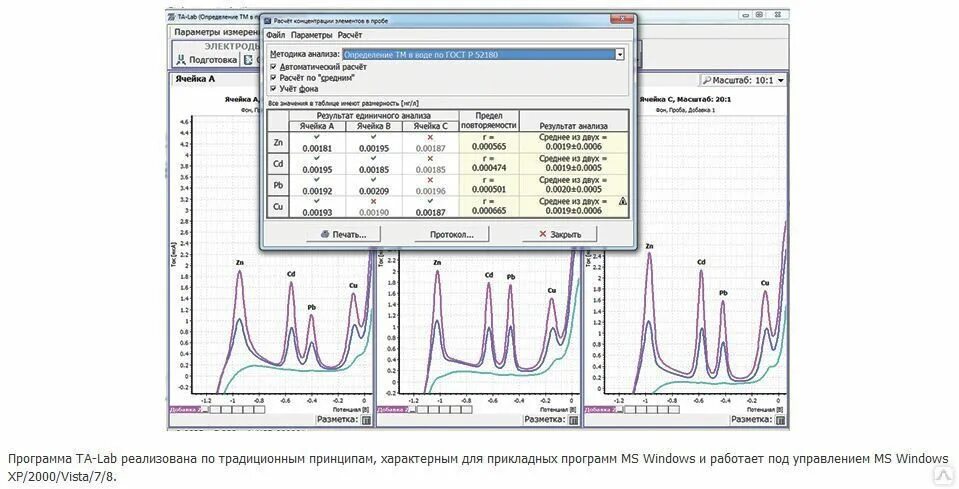Toggle the Расчёт по "средним" checkbox

(273, 78)
